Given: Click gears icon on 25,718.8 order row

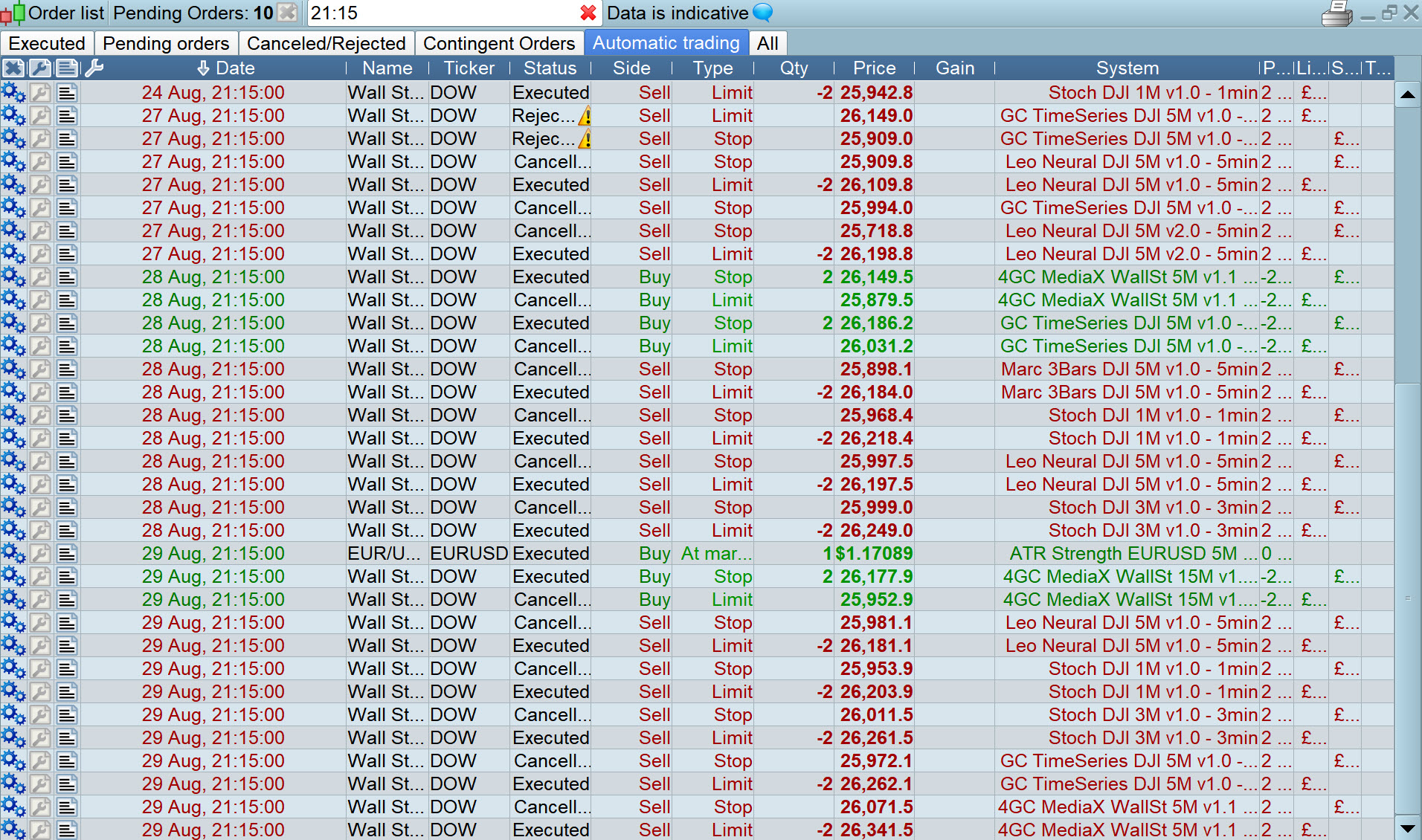Looking at the screenshot, I should [x=13, y=231].
